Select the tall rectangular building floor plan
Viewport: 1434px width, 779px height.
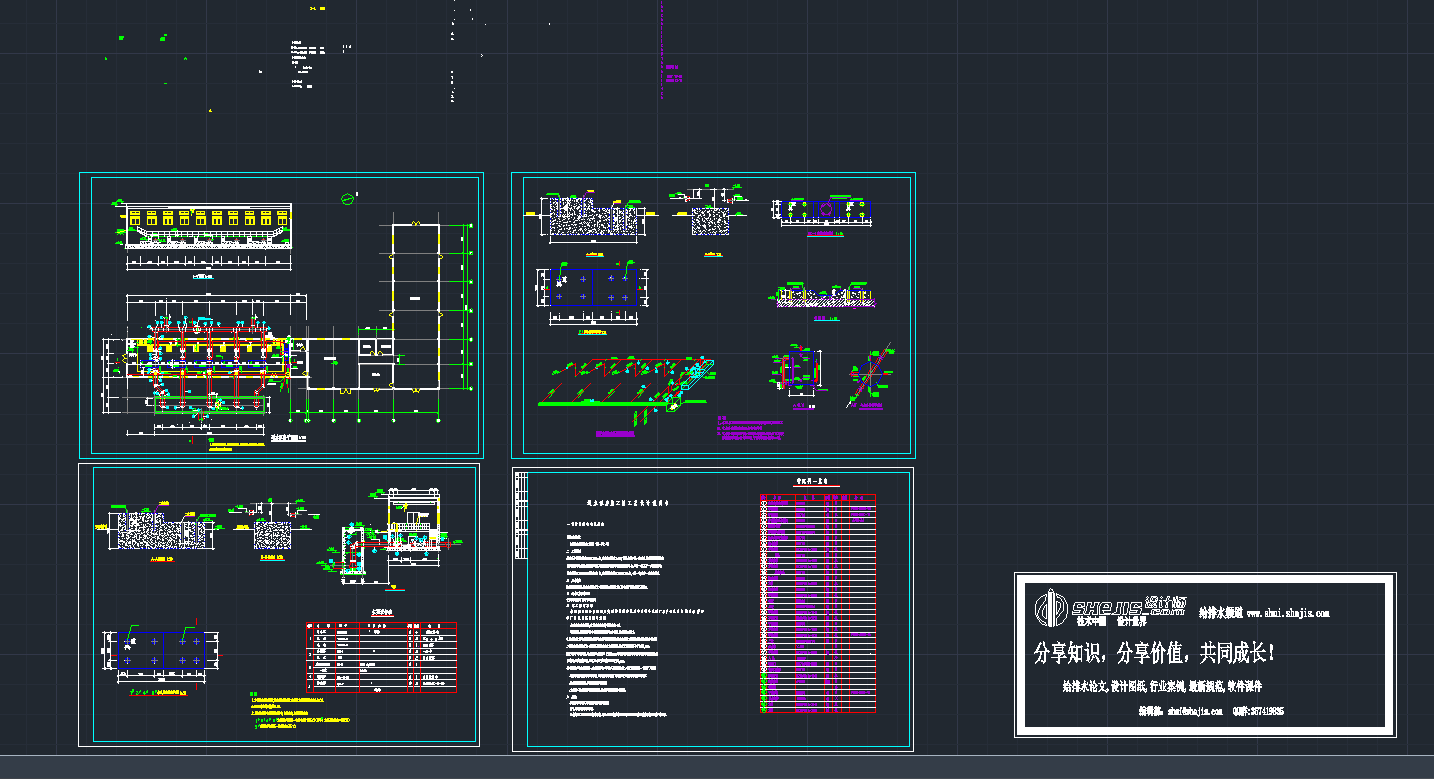tap(414, 305)
